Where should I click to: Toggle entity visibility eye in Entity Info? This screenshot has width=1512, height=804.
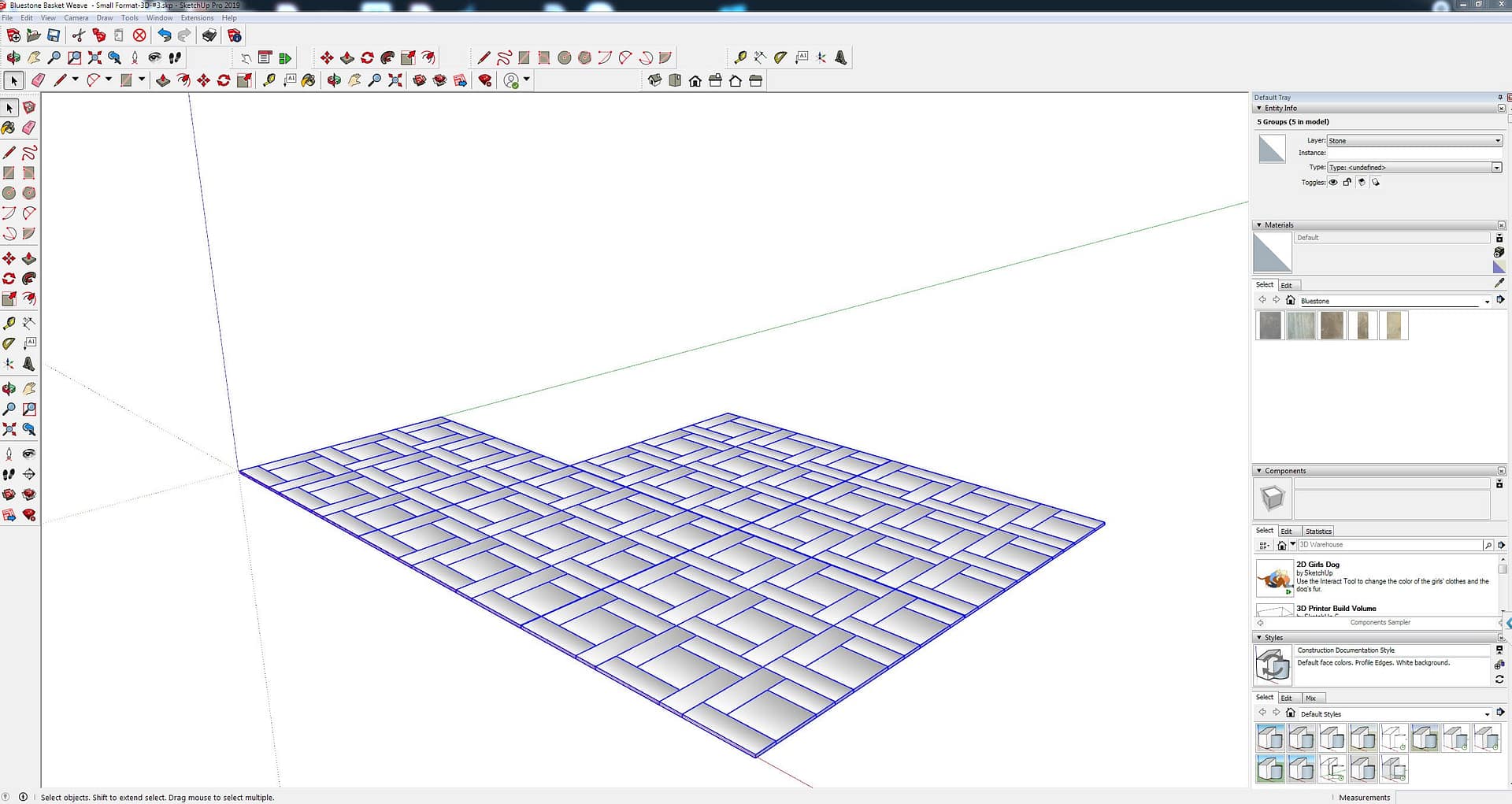click(x=1333, y=182)
